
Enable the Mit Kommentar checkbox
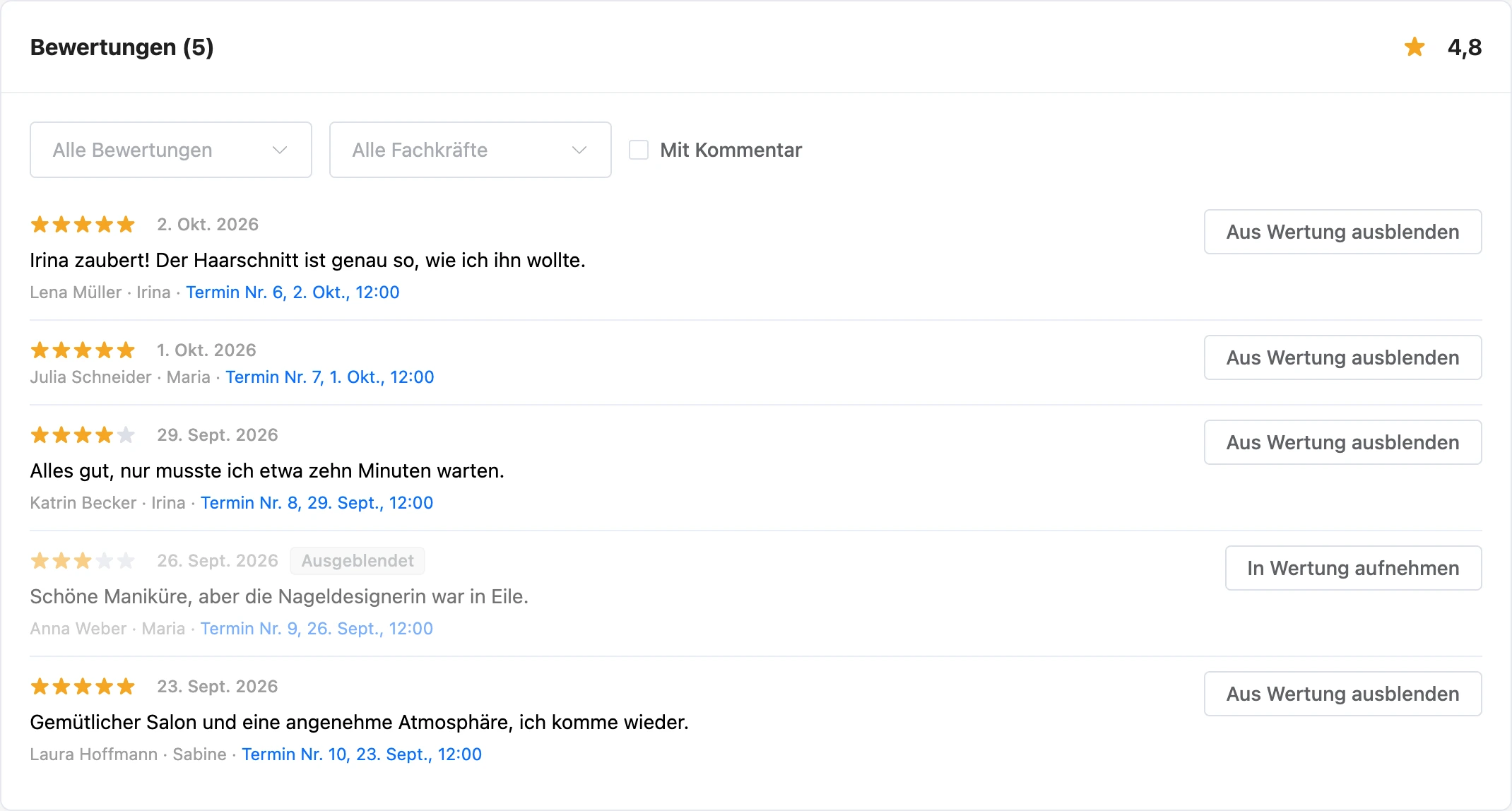point(639,150)
